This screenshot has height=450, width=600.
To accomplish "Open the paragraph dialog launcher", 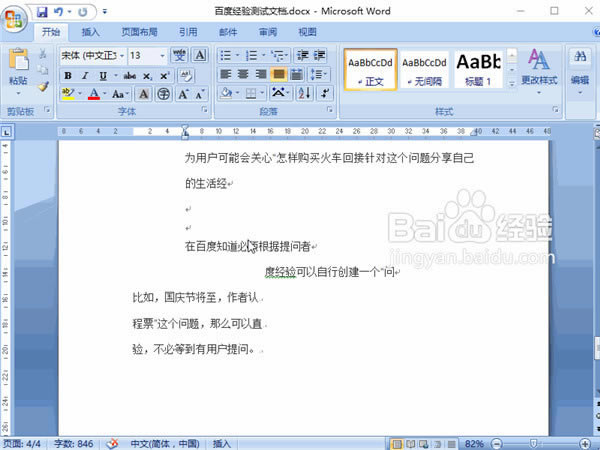I will 329,110.
